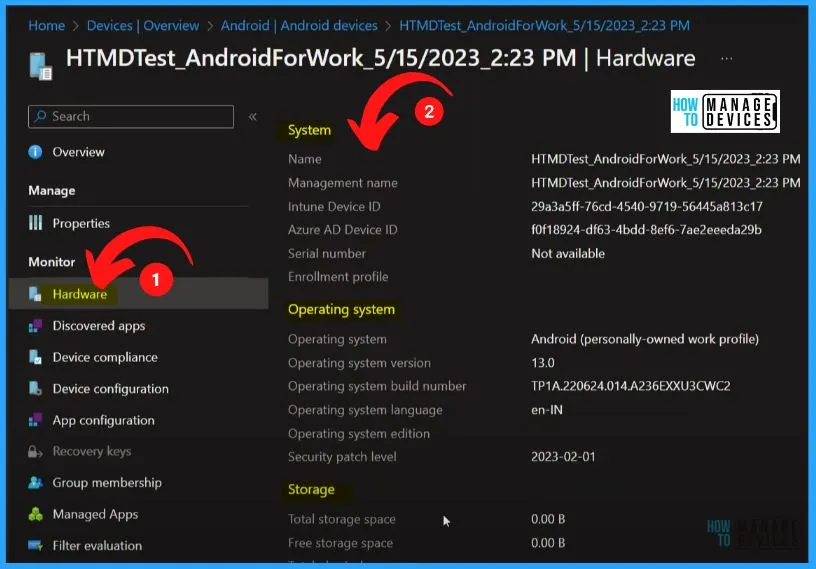This screenshot has width=816, height=569.
Task: Open the ellipsis more options menu
Action: (x=727, y=58)
